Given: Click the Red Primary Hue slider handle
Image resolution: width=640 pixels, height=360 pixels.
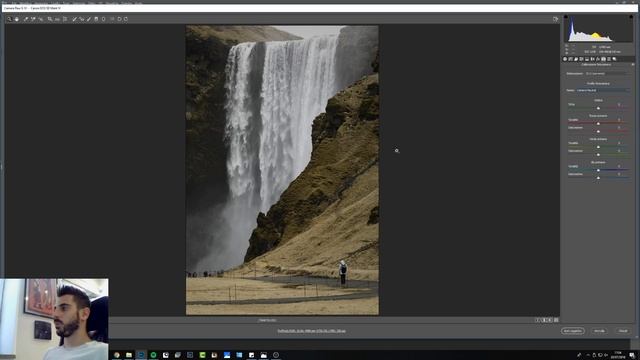Looking at the screenshot, I should point(598,124).
